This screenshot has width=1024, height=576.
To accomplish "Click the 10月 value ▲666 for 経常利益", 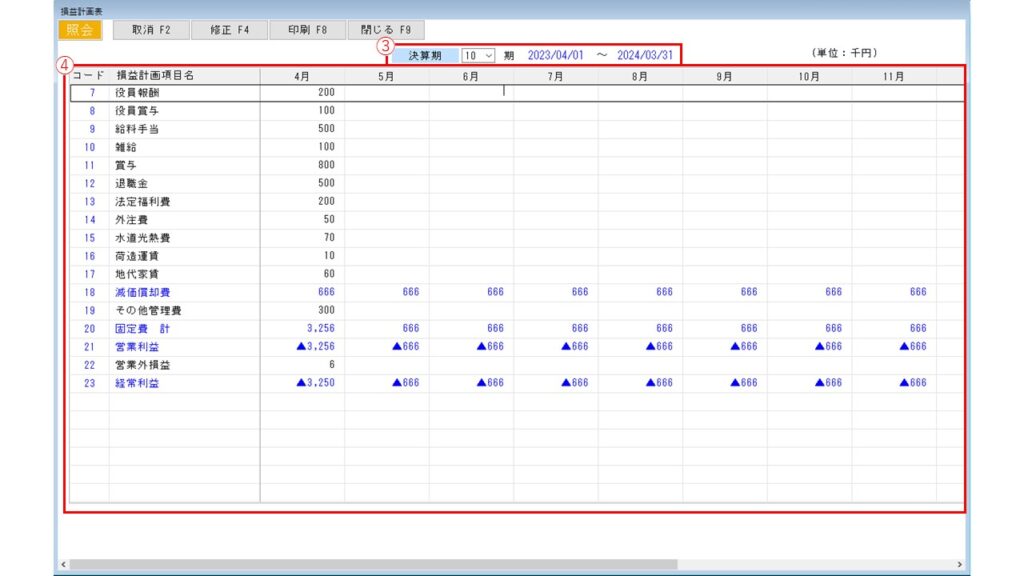I will click(x=828, y=383).
